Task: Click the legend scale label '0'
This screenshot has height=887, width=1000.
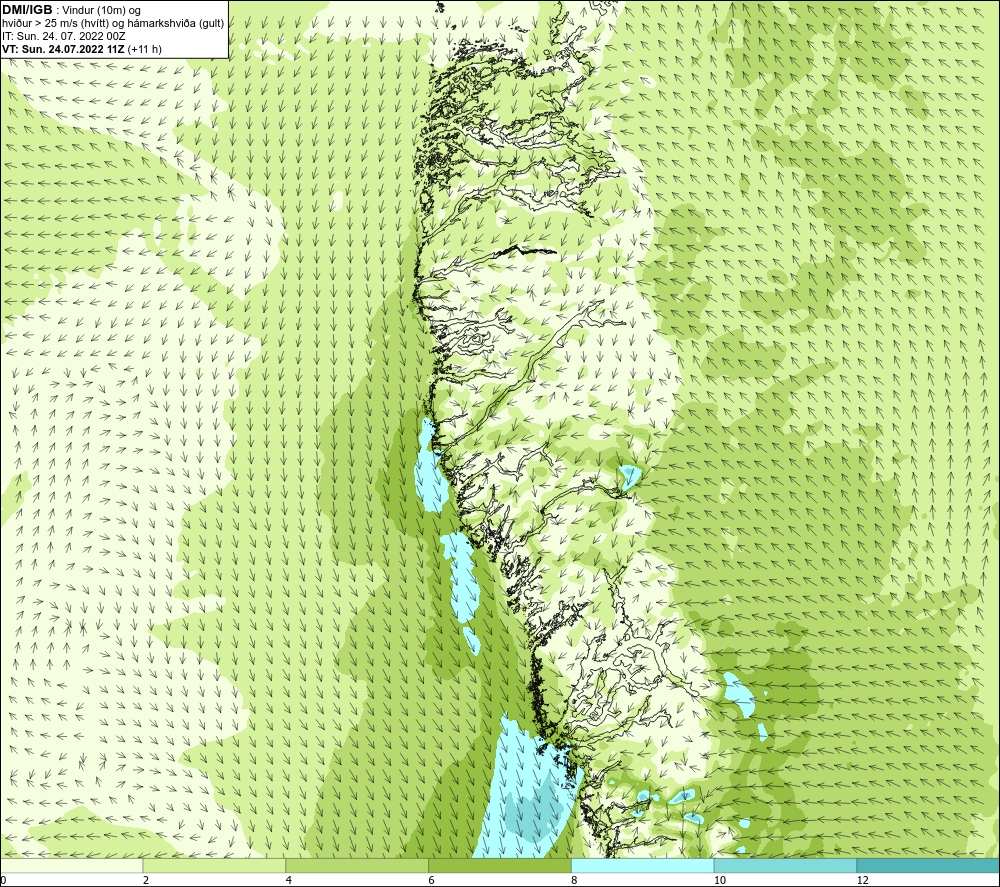Action: point(3,880)
